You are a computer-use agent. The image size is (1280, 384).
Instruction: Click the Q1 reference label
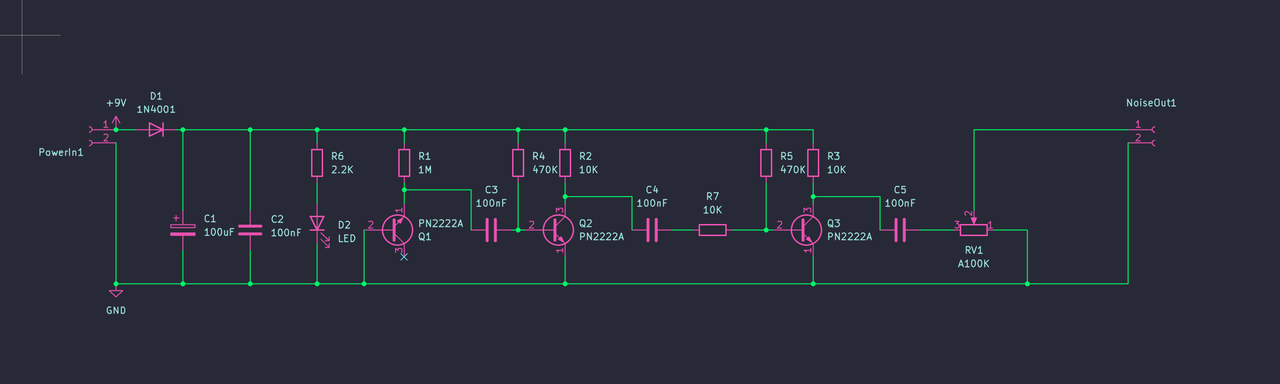[425, 237]
